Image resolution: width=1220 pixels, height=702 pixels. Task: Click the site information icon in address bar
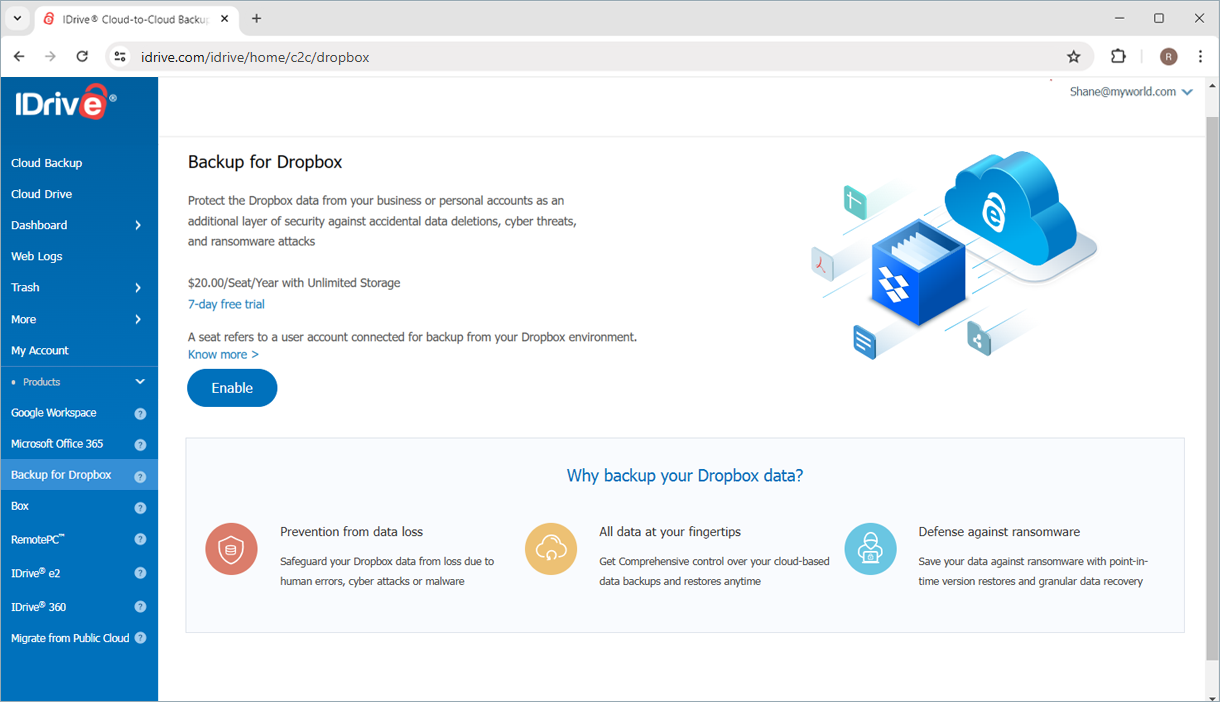[x=120, y=57]
